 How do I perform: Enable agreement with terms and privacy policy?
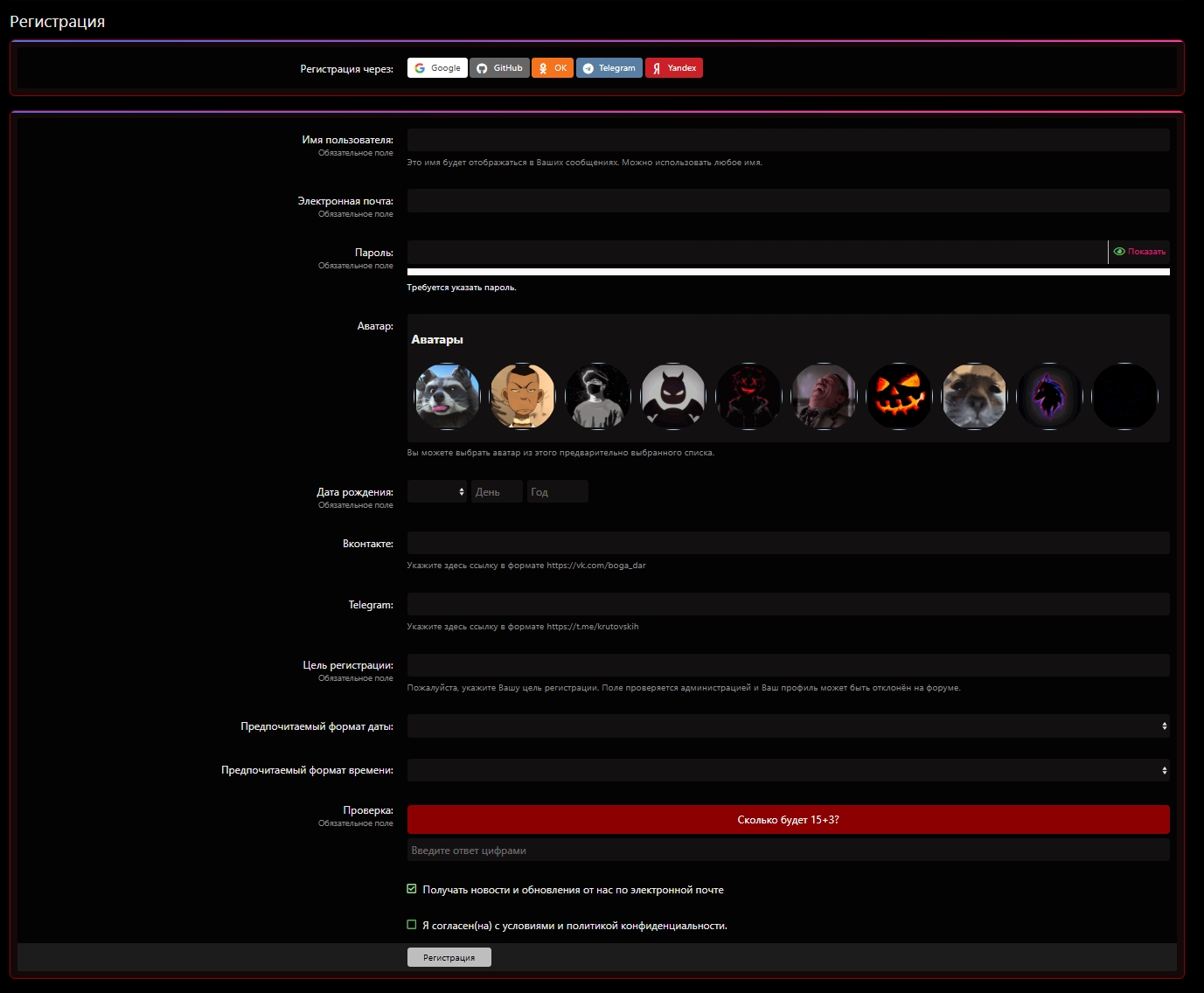[411, 924]
